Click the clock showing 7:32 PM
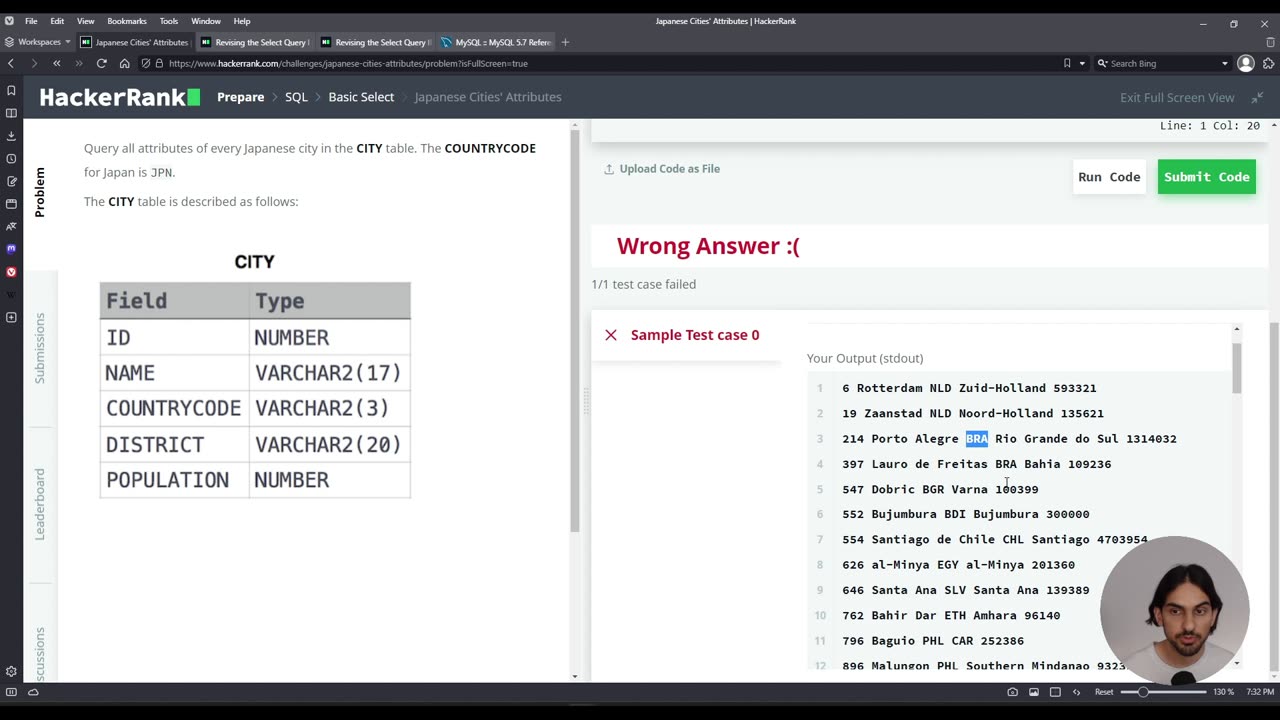Screen dimensions: 1280x720 [x=1261, y=692]
